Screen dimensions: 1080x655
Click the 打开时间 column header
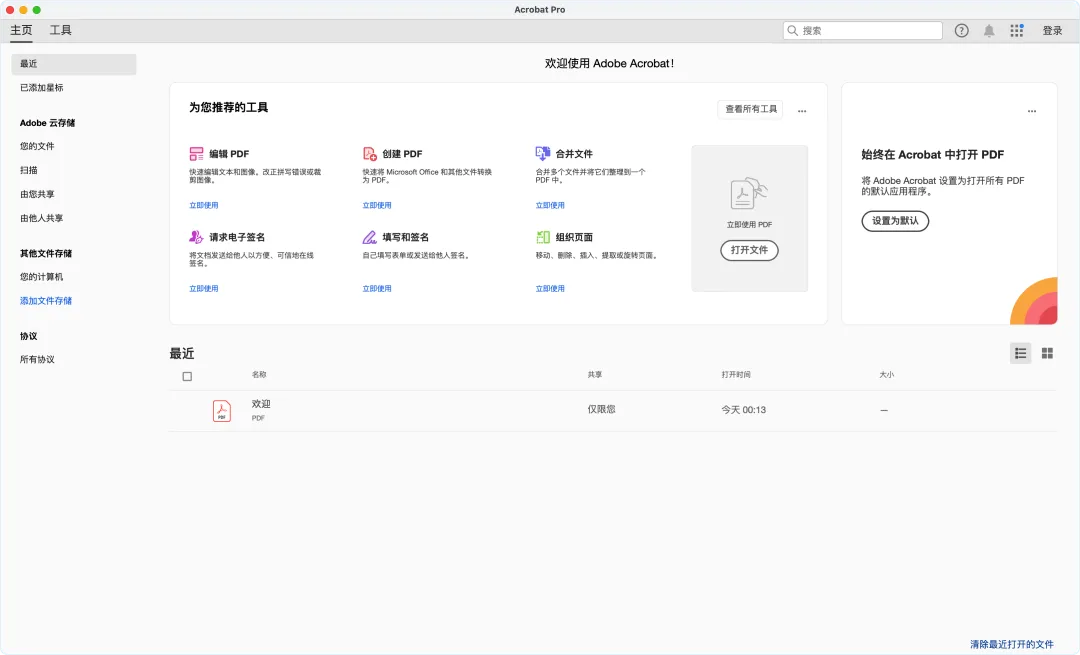[x=736, y=375]
